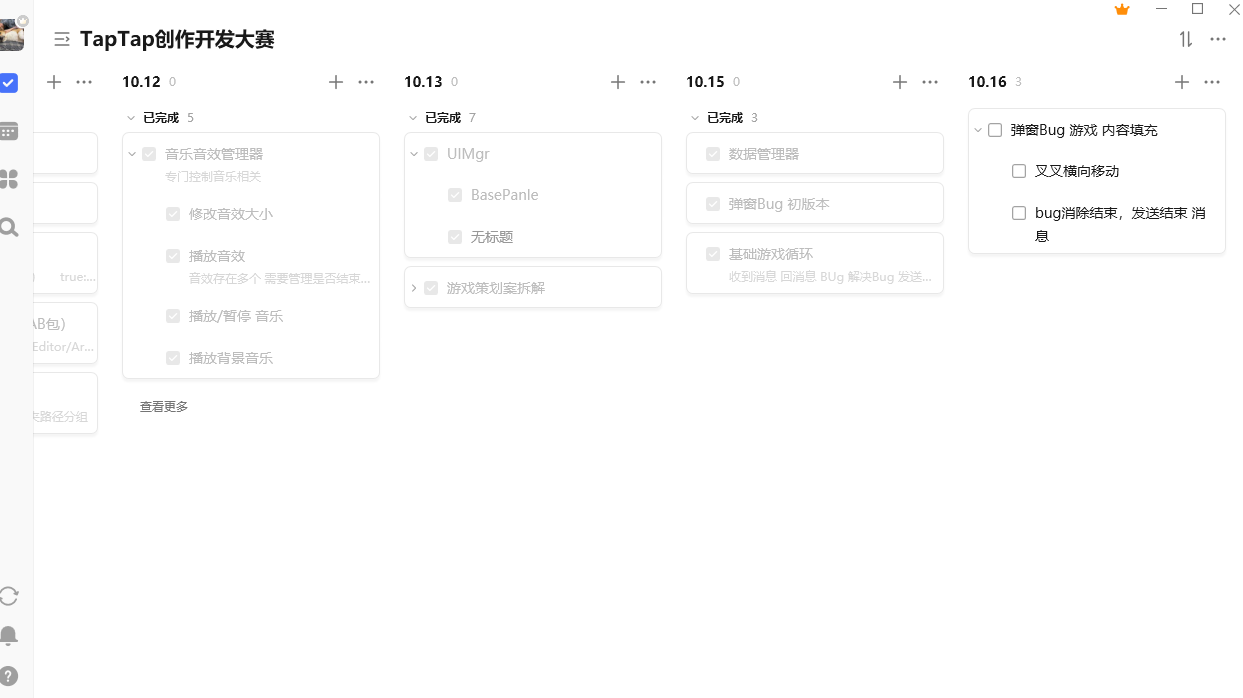
Task: Open the user avatar in the sidebar
Action: [11, 35]
